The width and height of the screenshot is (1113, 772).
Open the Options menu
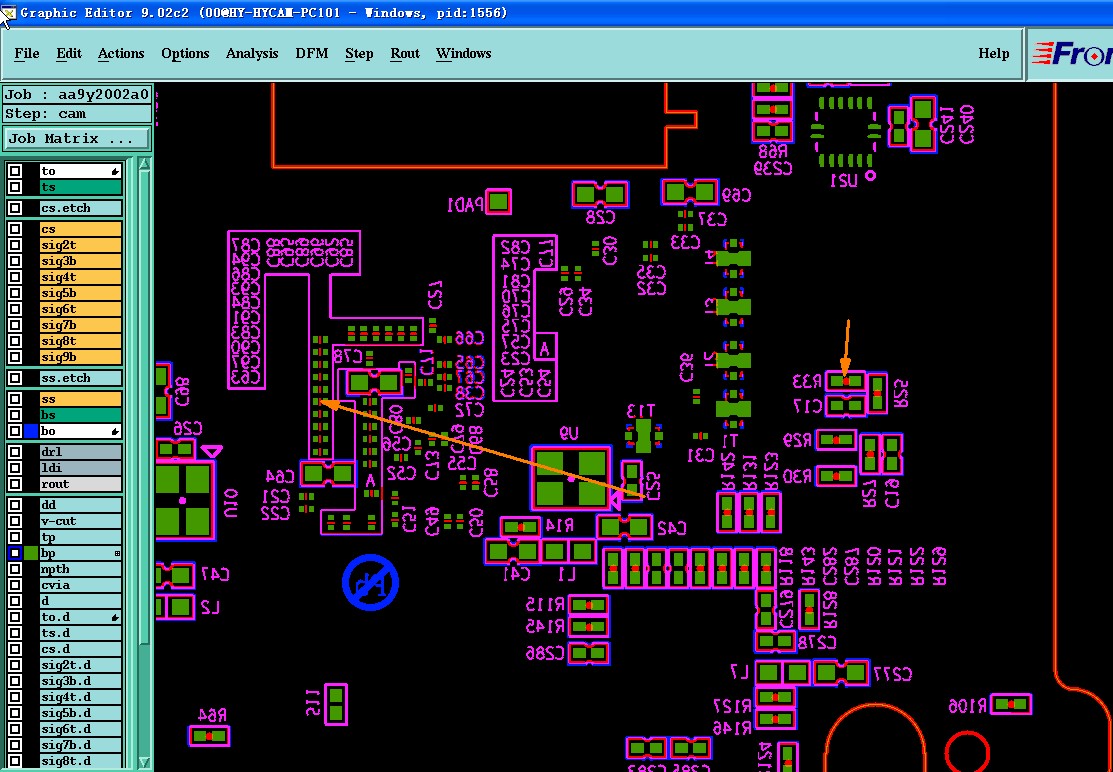click(x=185, y=54)
